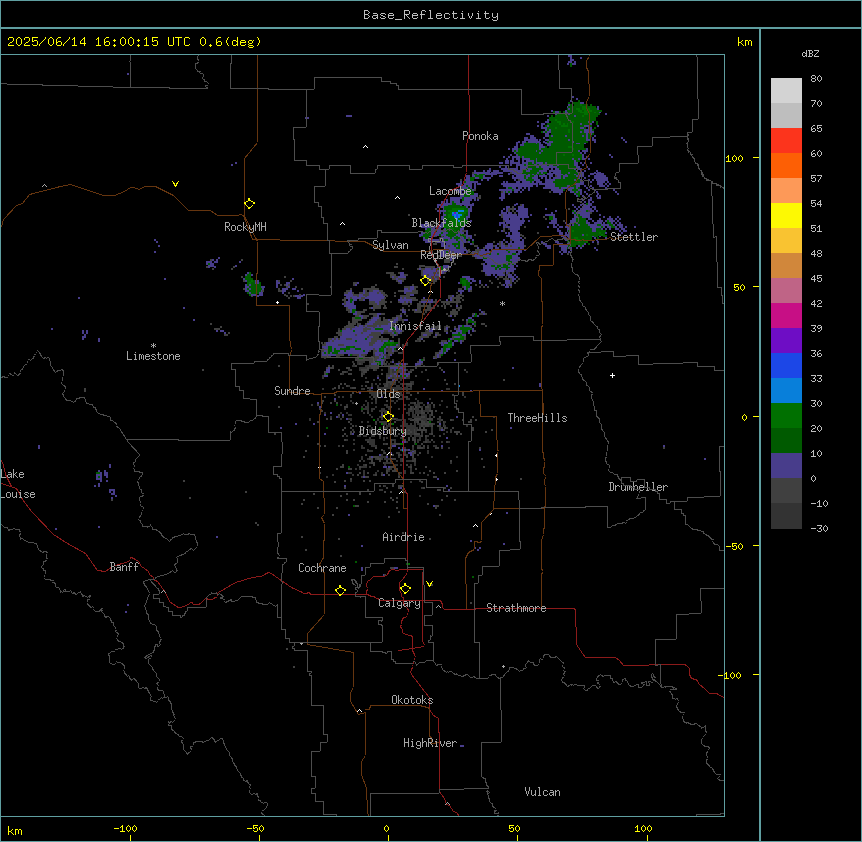Select the yellow diamond marker below Olds

tap(388, 417)
